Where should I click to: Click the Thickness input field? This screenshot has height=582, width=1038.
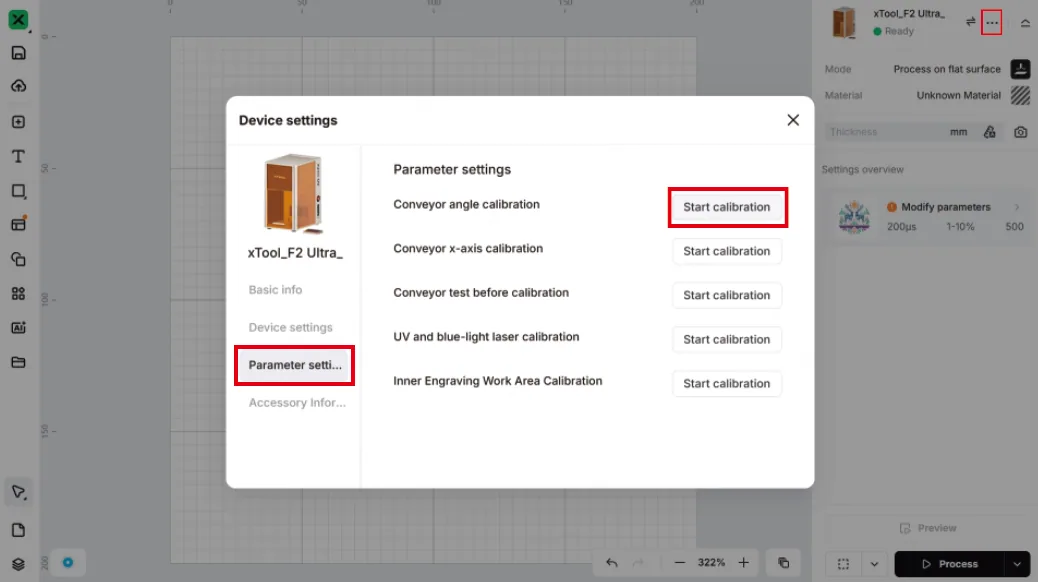(x=884, y=132)
